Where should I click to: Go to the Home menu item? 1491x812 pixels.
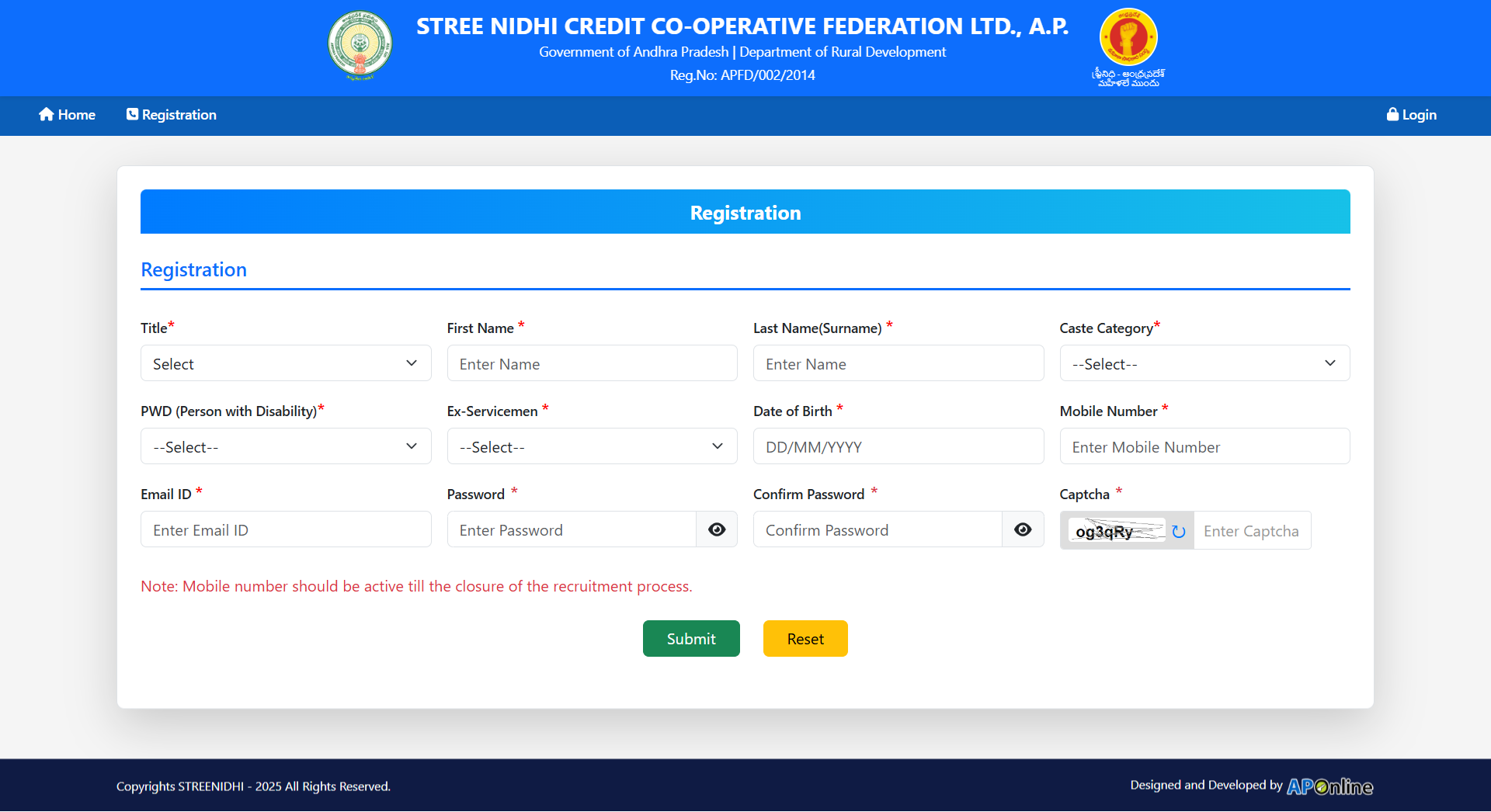[x=68, y=115]
